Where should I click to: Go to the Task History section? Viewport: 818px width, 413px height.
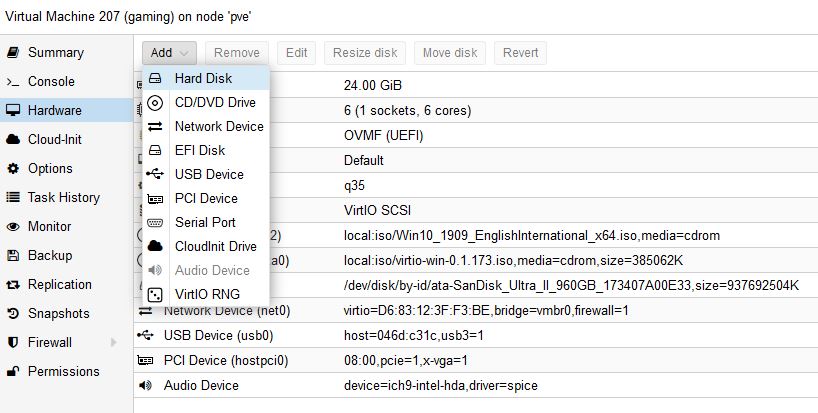(x=63, y=197)
